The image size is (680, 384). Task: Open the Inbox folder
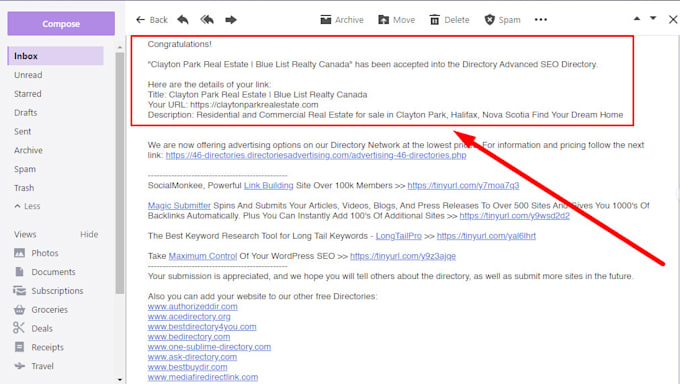click(x=56, y=56)
